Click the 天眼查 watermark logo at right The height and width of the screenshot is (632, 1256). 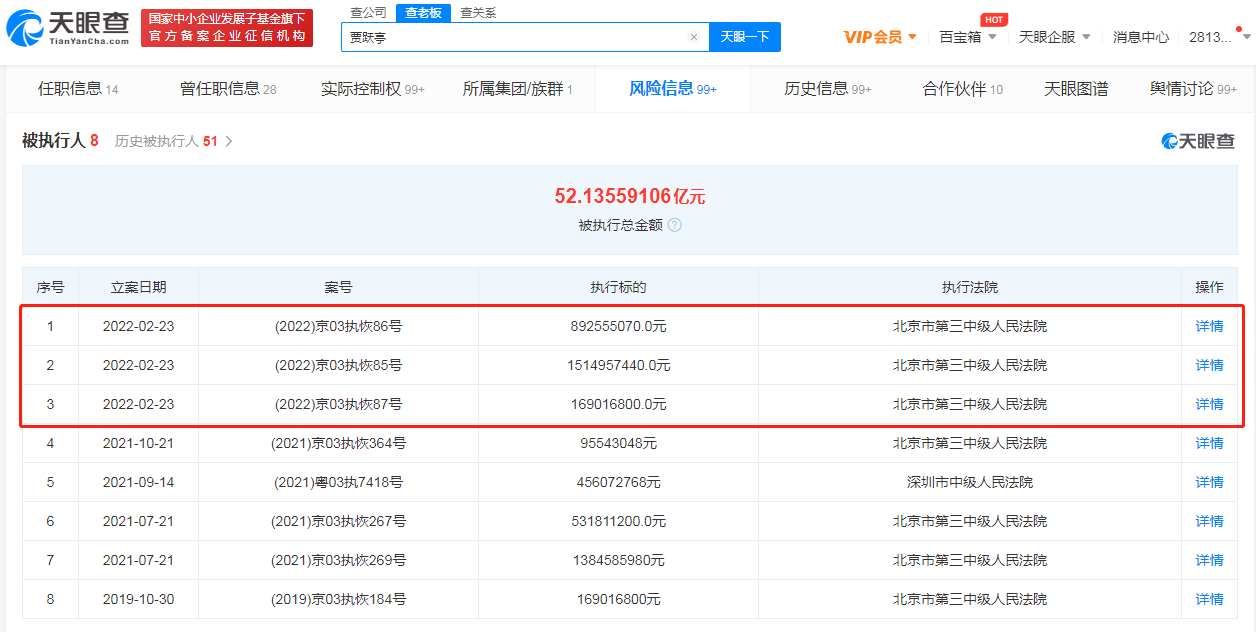tap(1198, 141)
